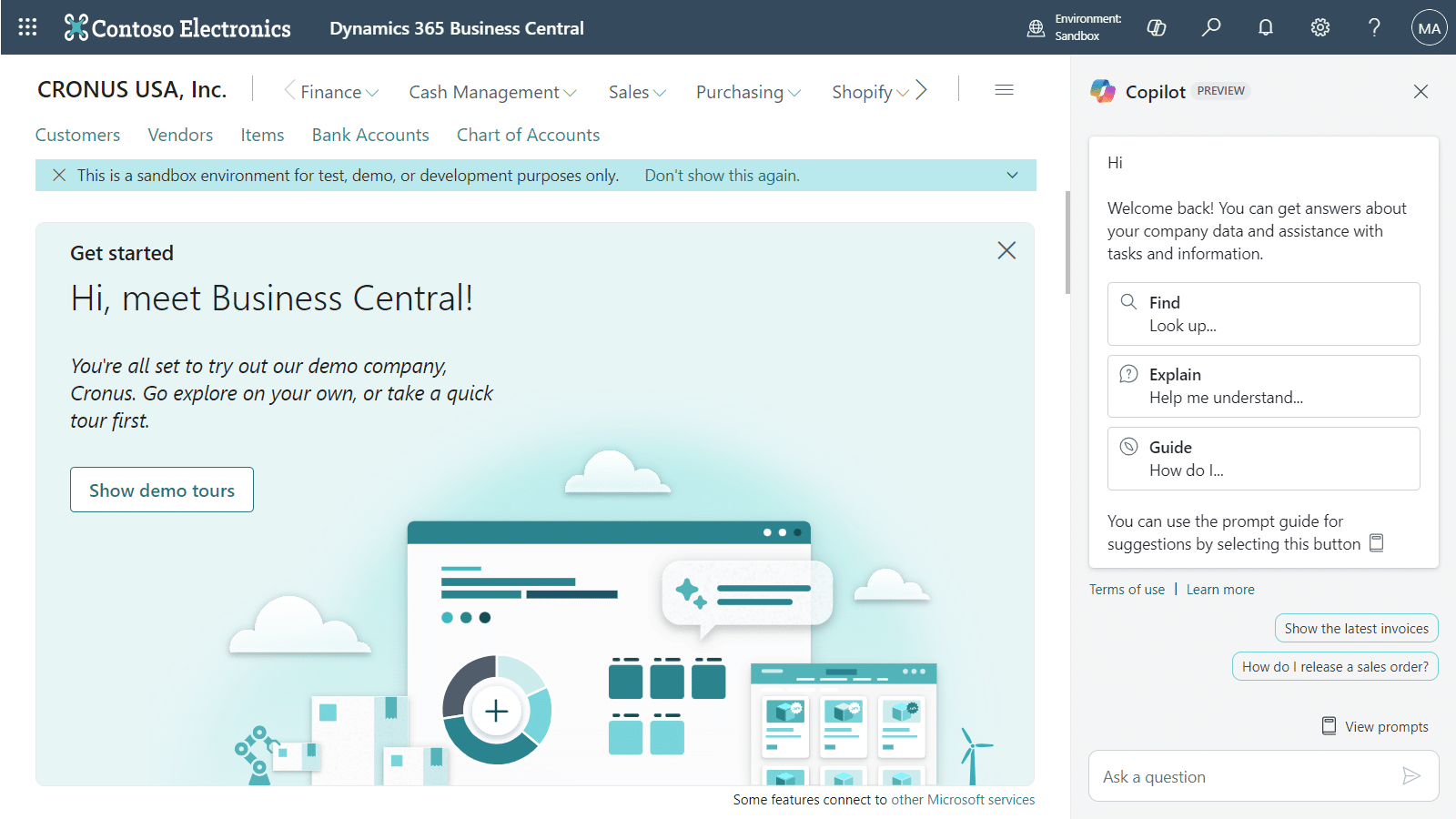Click the main page vertical scrollbar
This screenshot has width=1456, height=819.
(1067, 243)
